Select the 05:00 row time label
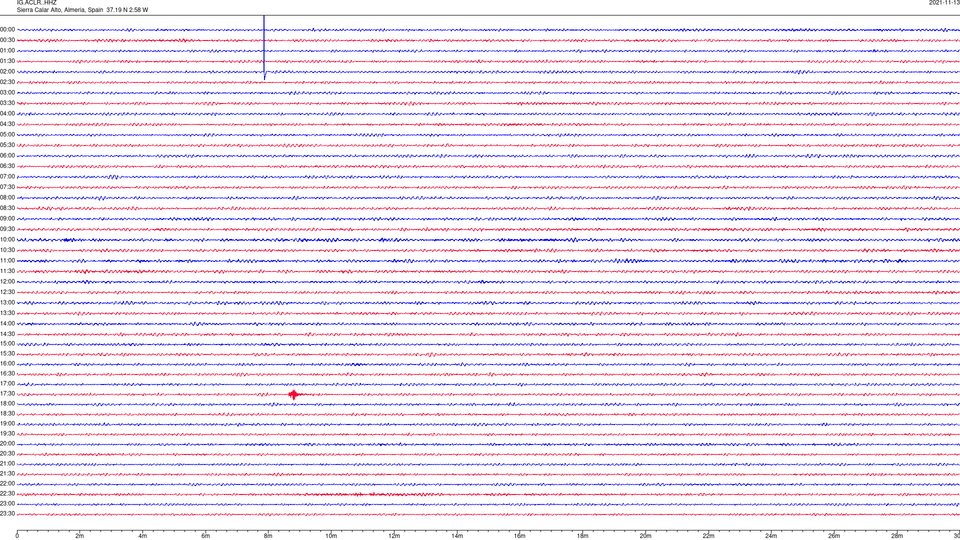This screenshot has height=540, width=960. 7,134
